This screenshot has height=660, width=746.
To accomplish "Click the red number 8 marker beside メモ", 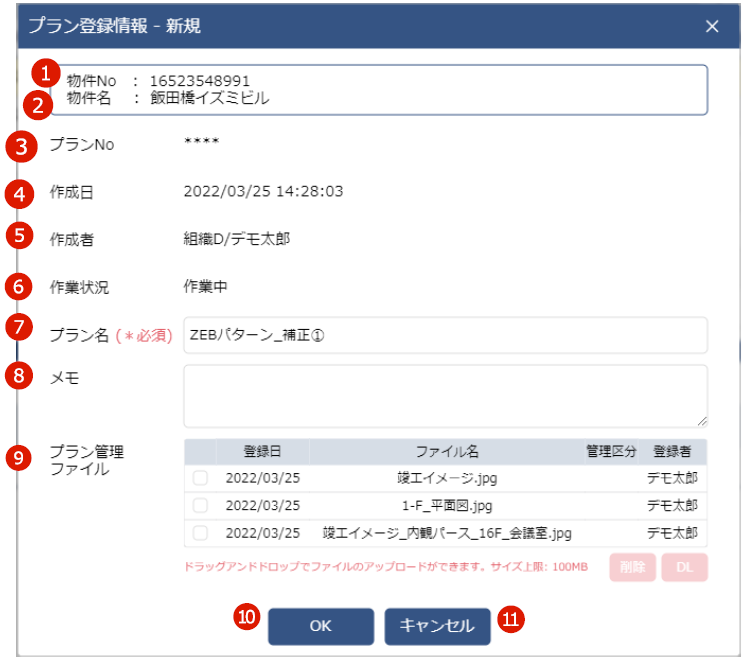I will tap(20, 376).
